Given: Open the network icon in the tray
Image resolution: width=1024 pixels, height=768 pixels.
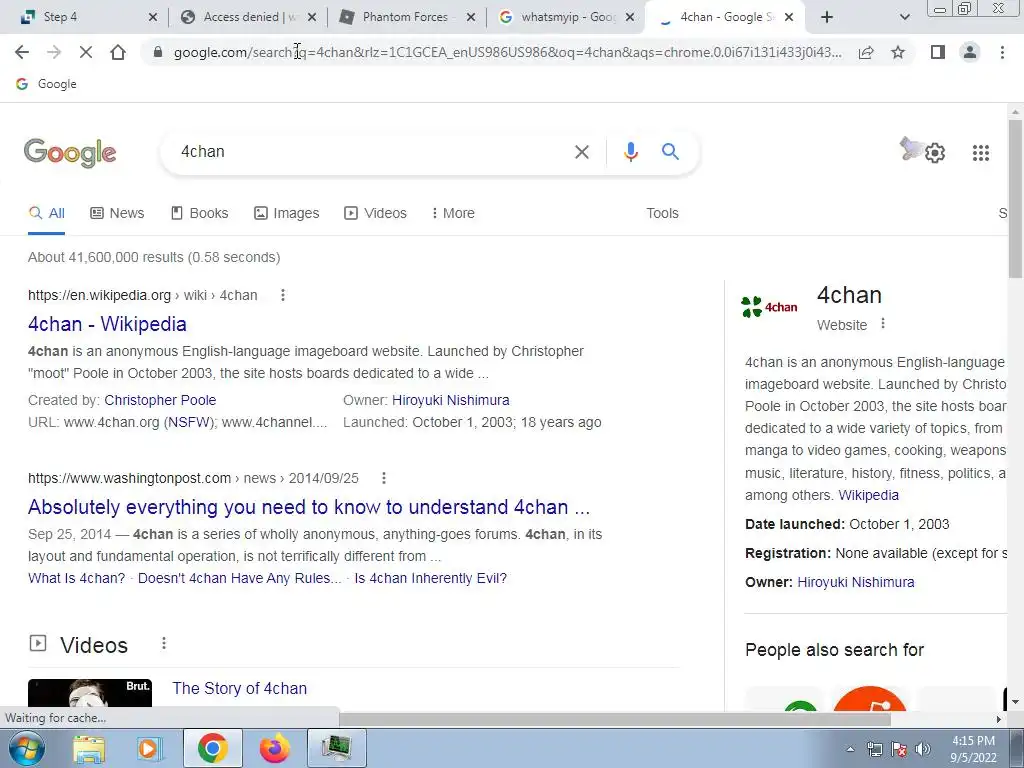Looking at the screenshot, I should point(874,749).
